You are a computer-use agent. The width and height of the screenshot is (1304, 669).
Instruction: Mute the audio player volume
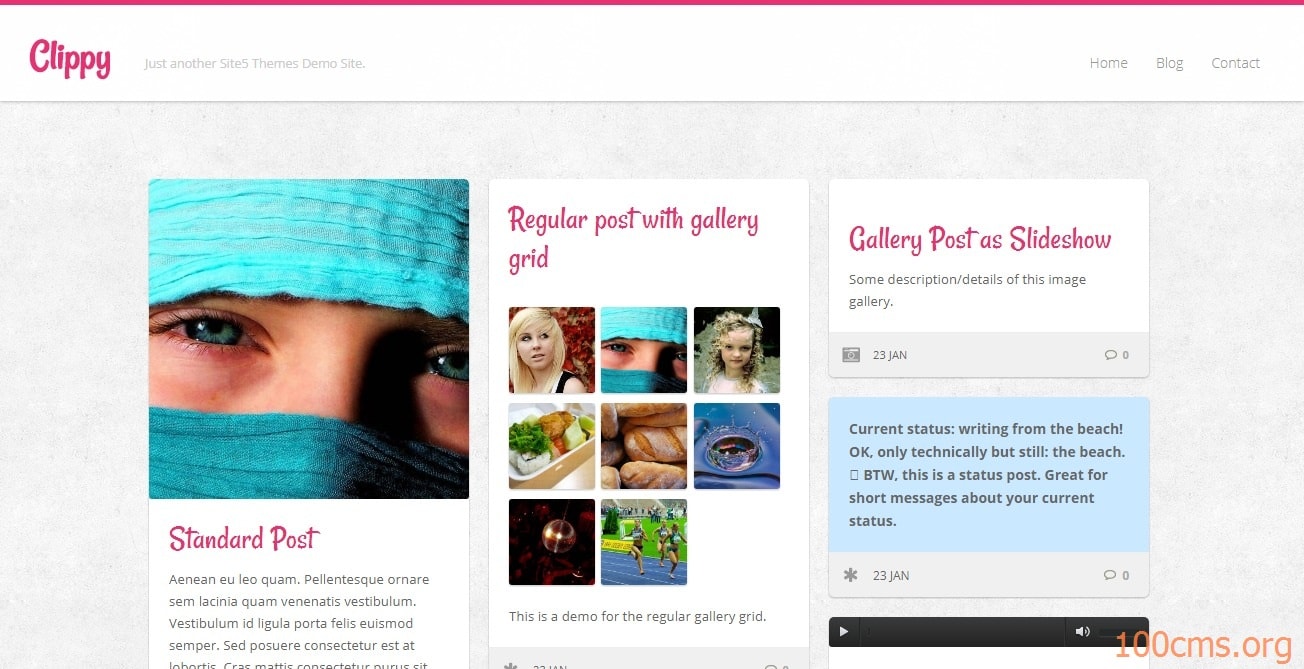click(1082, 631)
